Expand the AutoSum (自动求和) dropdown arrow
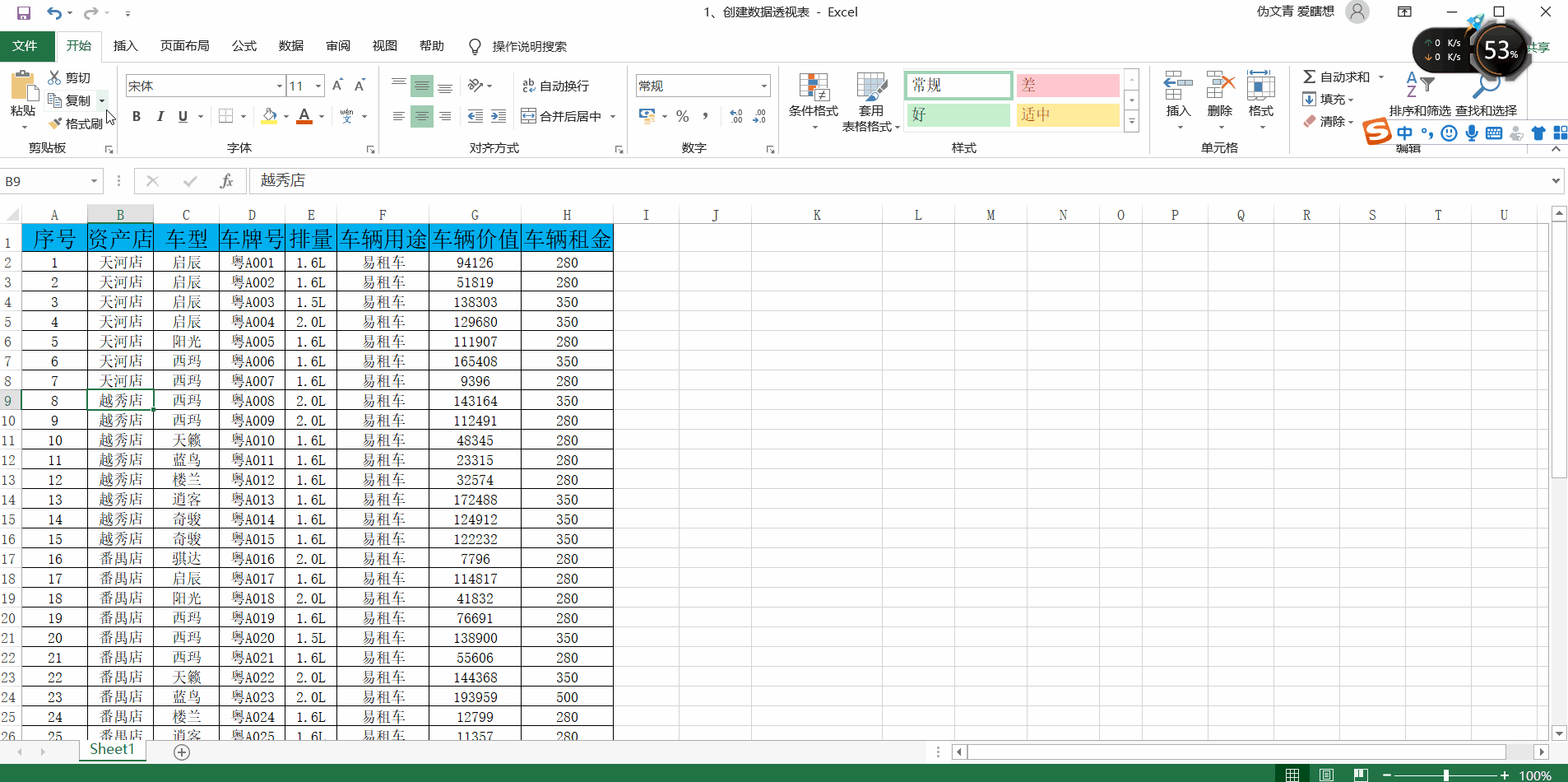 [1381, 77]
